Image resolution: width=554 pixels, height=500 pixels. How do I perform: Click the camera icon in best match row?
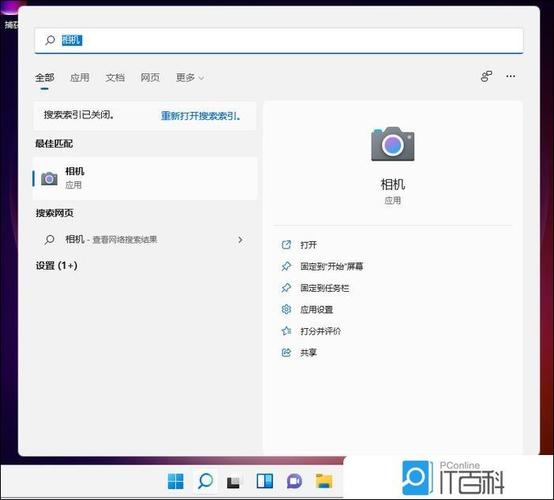coord(49,179)
